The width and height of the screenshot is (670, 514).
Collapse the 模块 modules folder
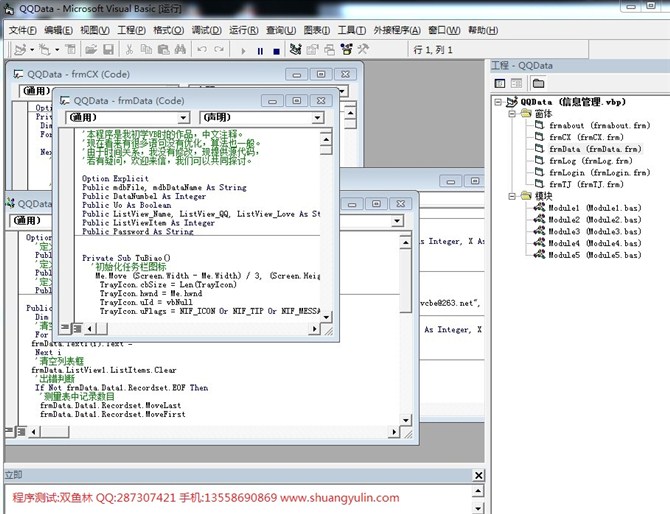(x=511, y=196)
